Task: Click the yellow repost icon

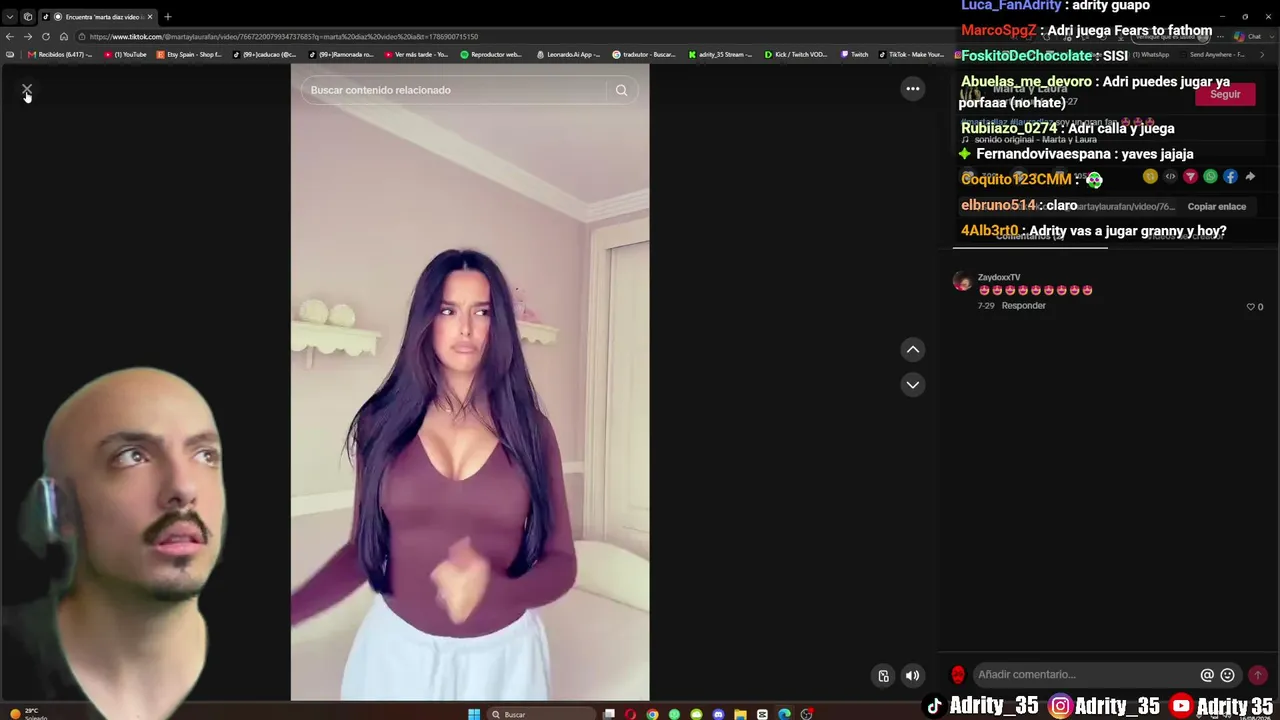Action: point(1150,177)
